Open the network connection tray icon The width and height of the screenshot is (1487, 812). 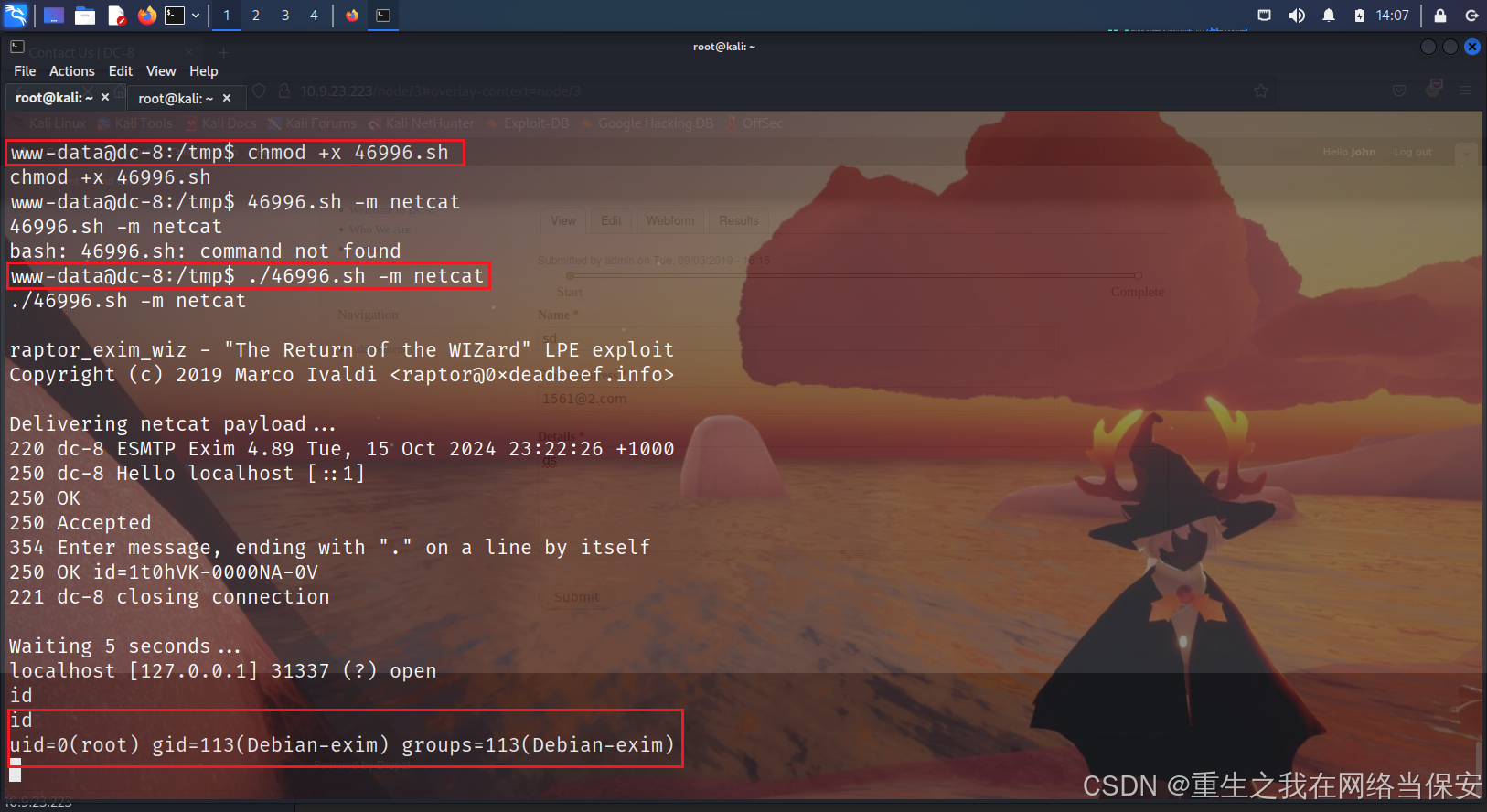pyautogui.click(x=1265, y=16)
